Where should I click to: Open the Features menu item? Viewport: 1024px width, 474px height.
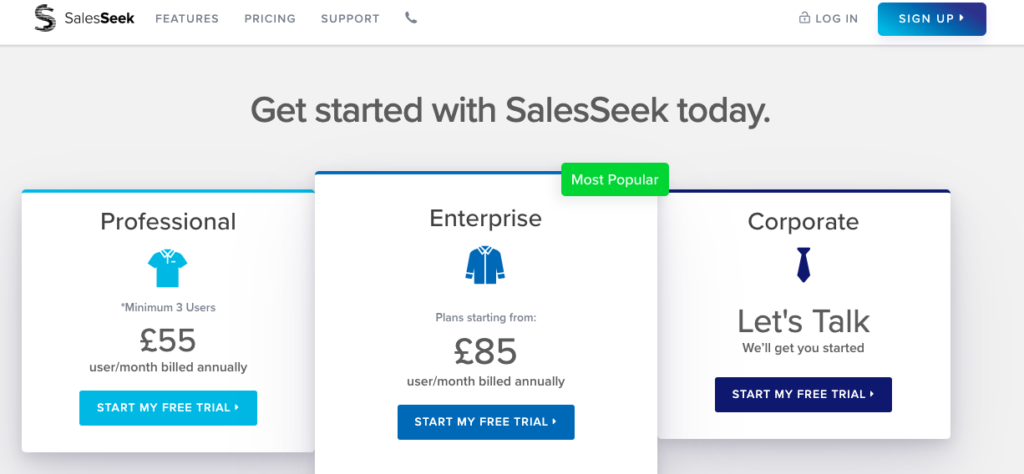tap(187, 19)
